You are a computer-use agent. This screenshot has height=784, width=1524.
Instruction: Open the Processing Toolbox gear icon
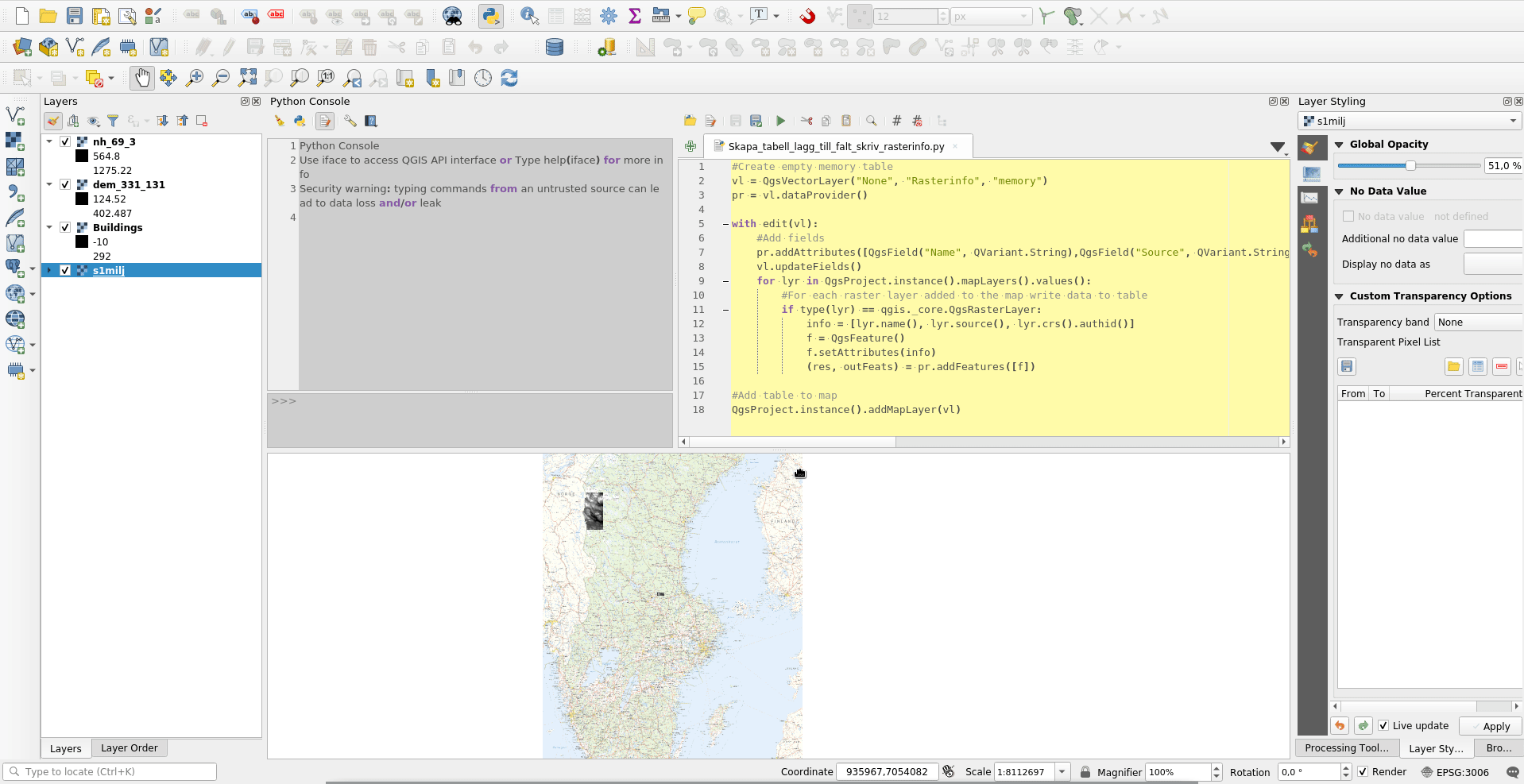(609, 16)
